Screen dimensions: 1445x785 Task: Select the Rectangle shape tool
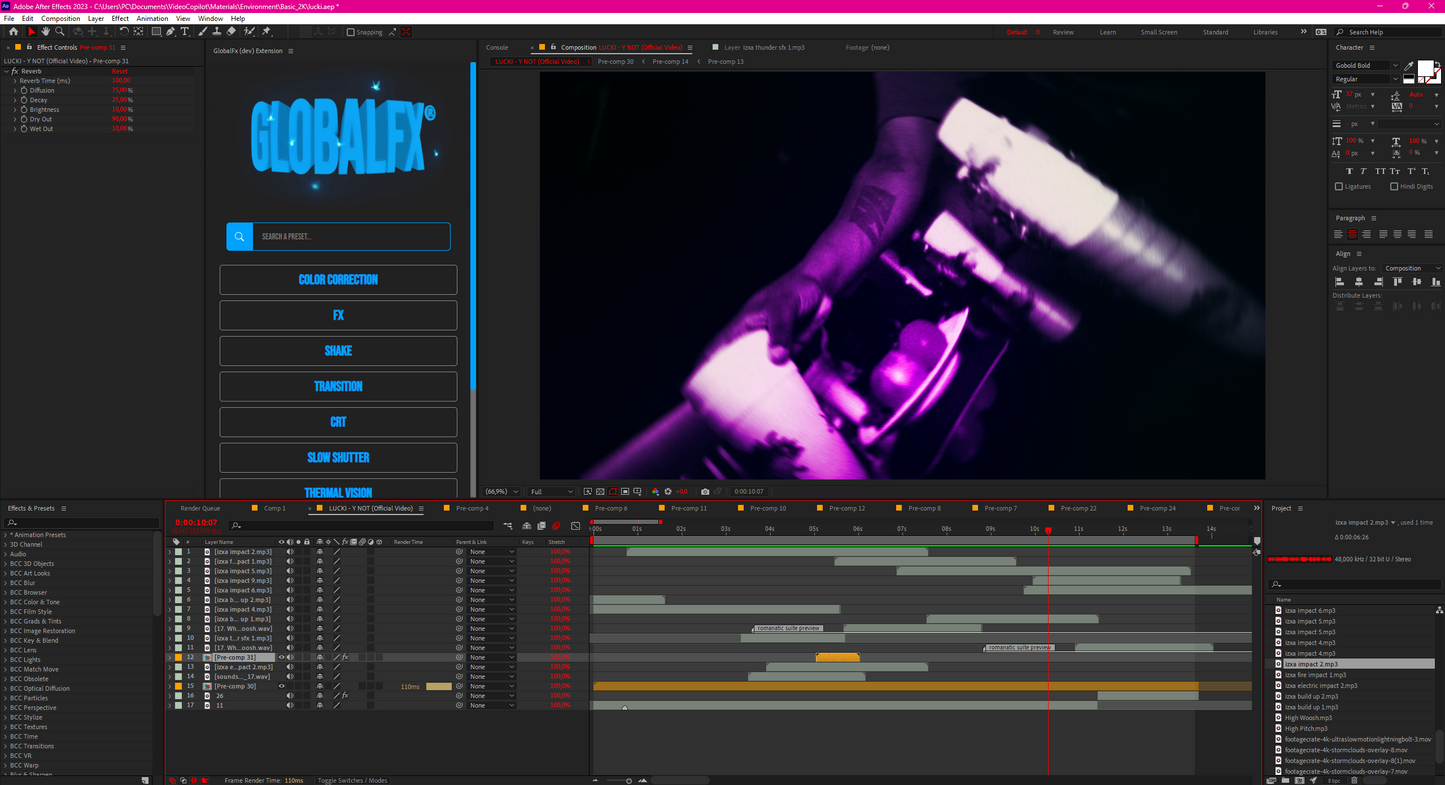coord(156,32)
